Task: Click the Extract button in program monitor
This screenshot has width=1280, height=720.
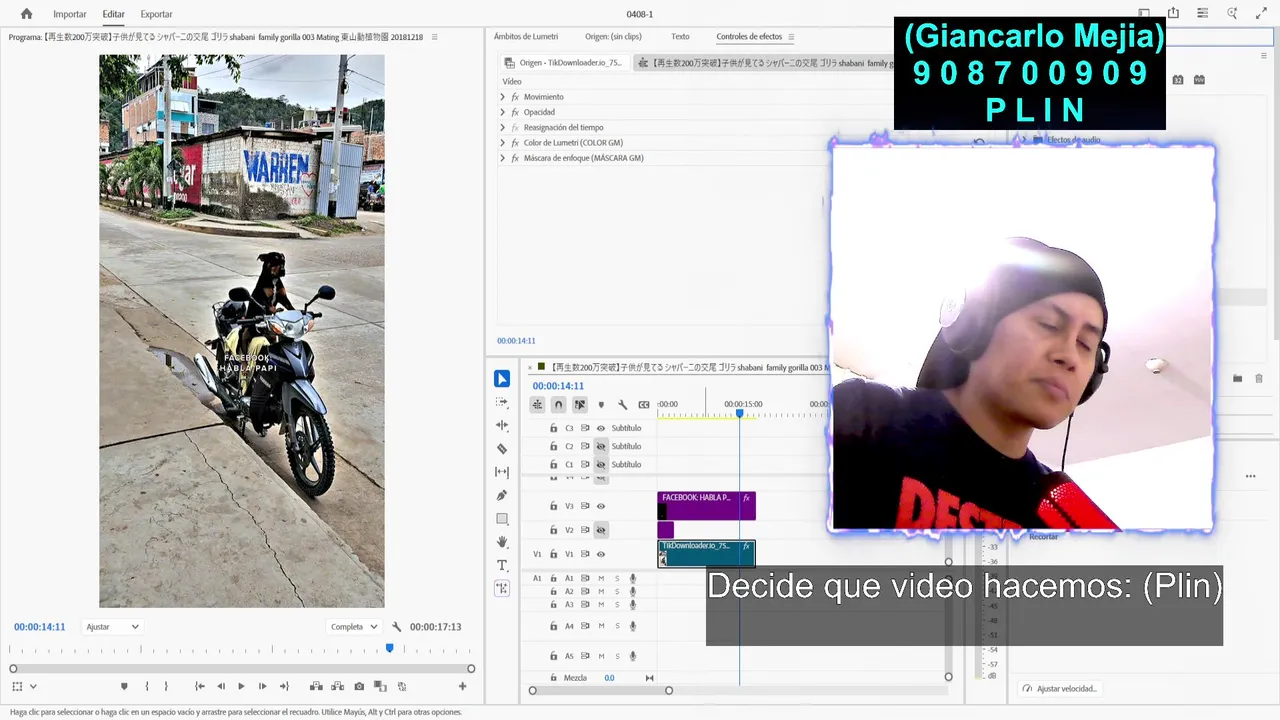Action: pos(338,687)
